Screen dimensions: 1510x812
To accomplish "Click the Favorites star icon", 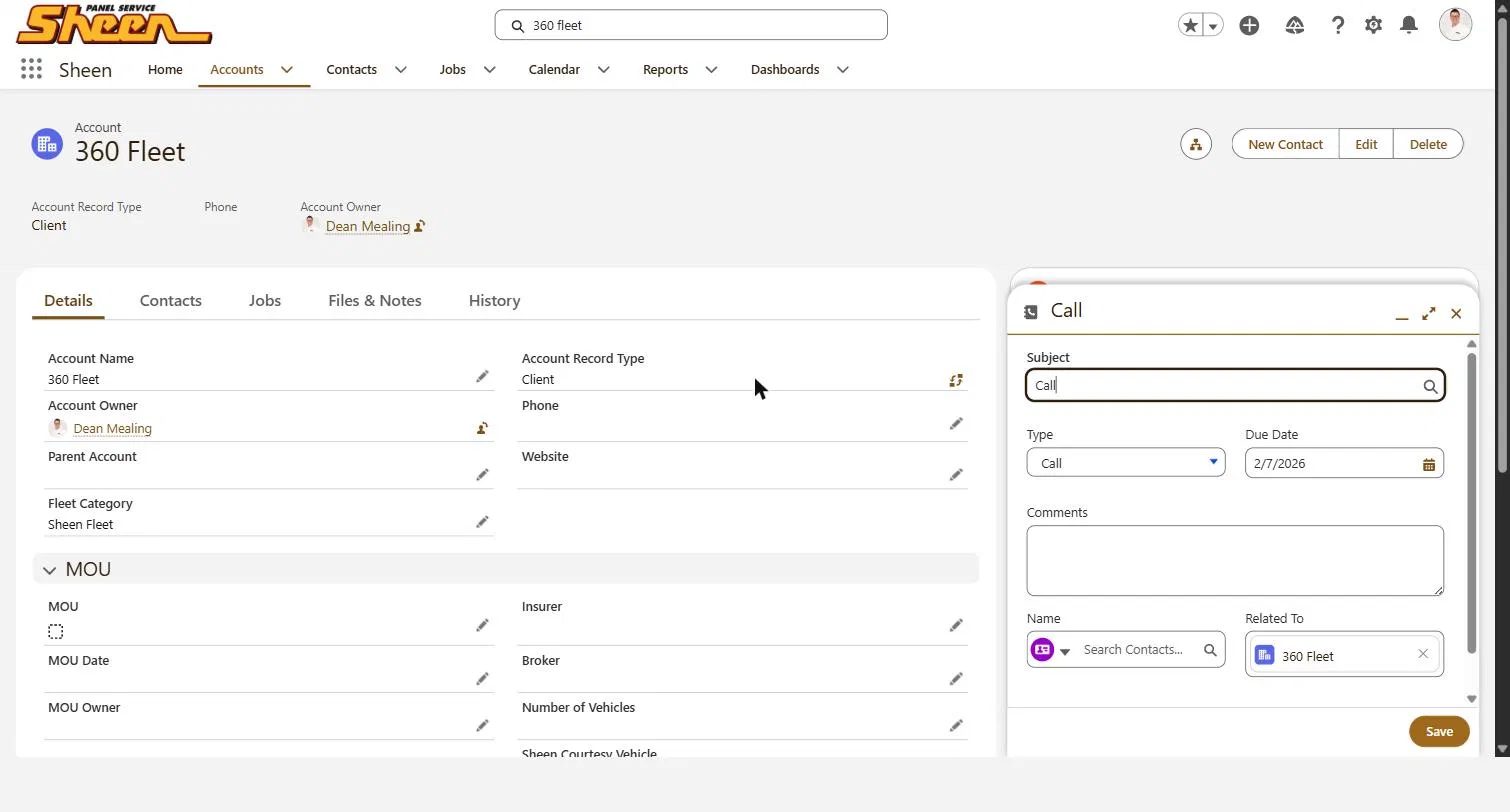I will pyautogui.click(x=1190, y=26).
